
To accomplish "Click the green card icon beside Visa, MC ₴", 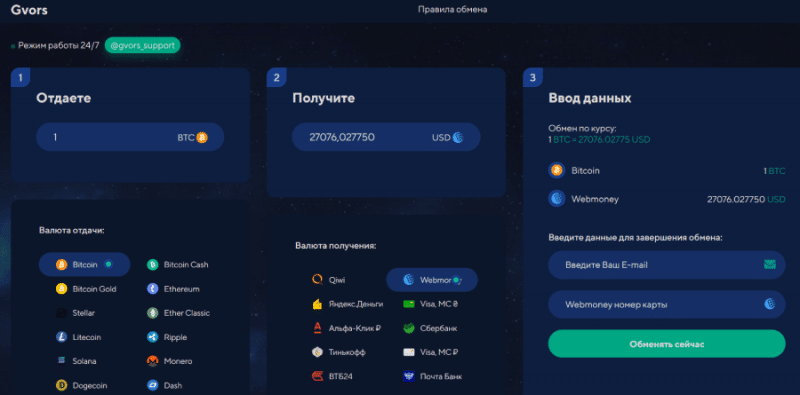I will pyautogui.click(x=408, y=304).
